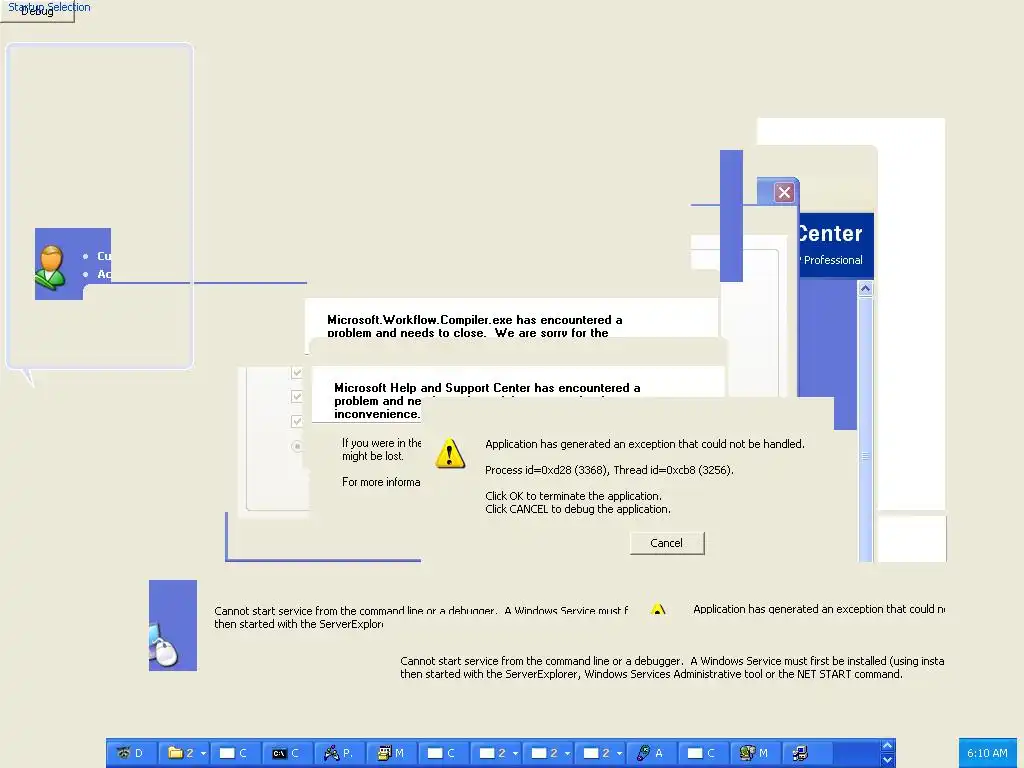Open the last taskbar icon with computers
The image size is (1024, 768).
pyautogui.click(x=807, y=753)
